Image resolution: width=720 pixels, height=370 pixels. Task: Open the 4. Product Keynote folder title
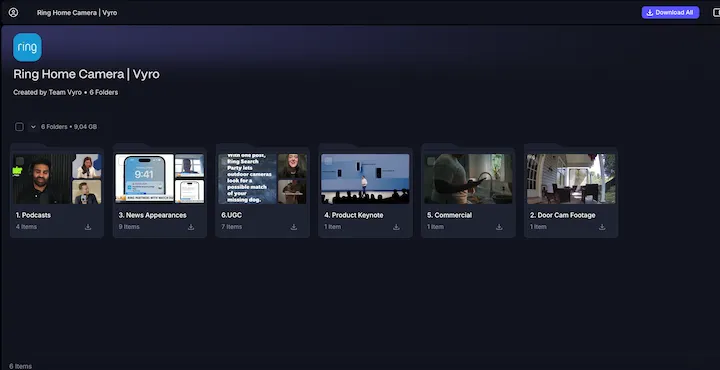pos(354,215)
